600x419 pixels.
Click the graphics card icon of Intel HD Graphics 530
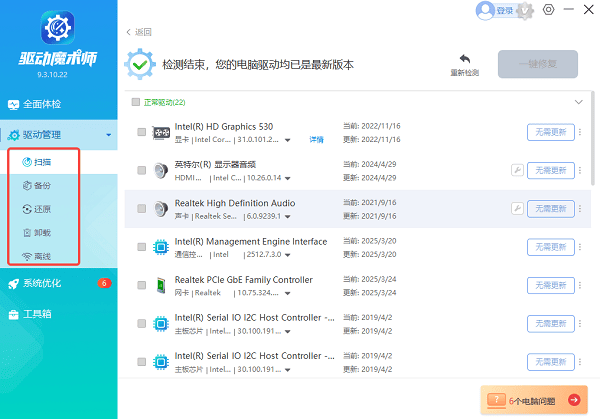[x=161, y=133]
